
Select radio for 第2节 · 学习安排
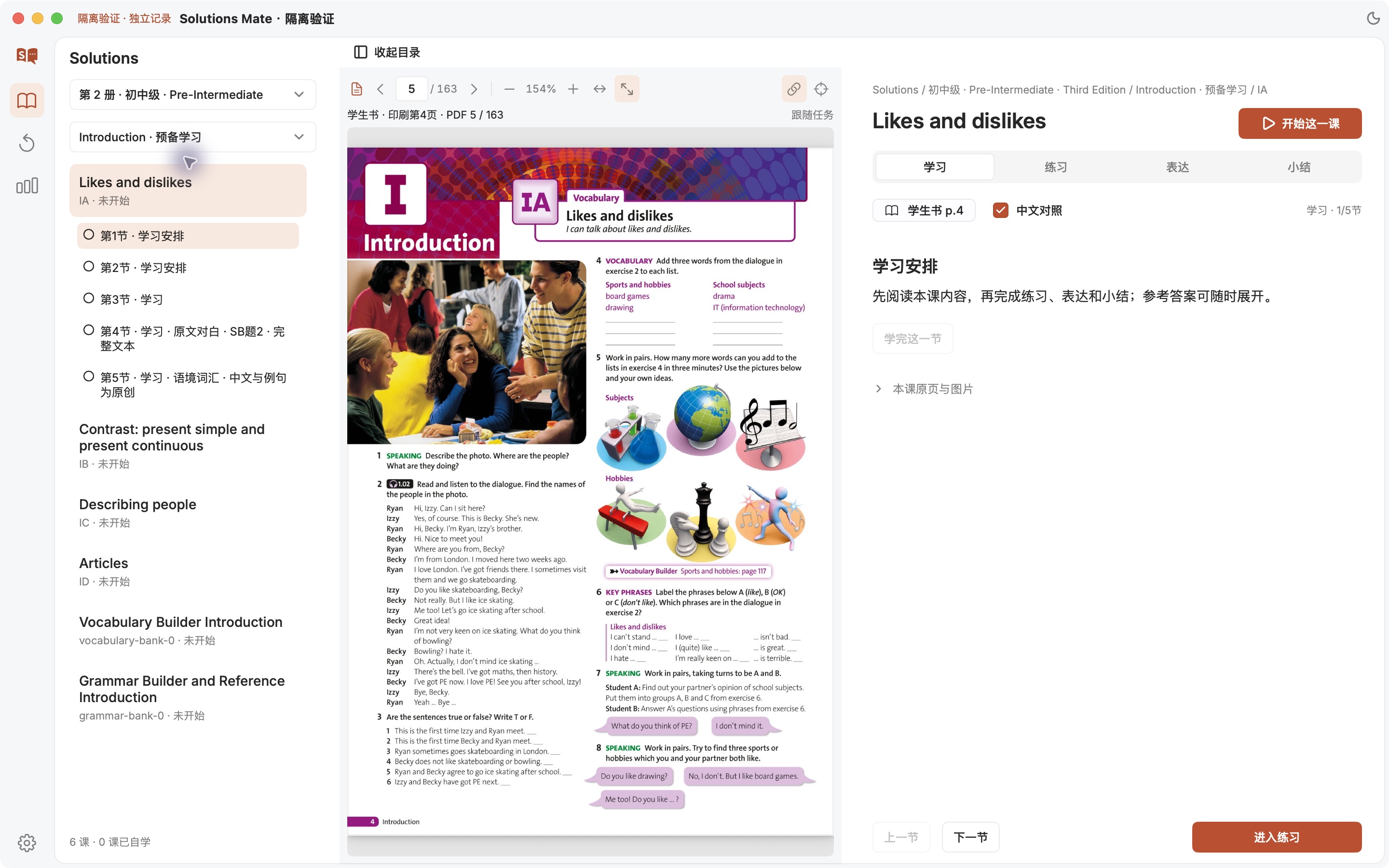(x=88, y=266)
